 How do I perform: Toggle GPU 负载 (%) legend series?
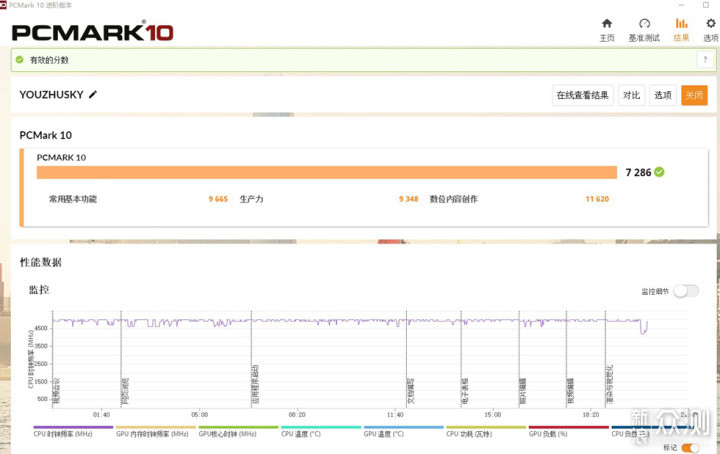click(568, 432)
